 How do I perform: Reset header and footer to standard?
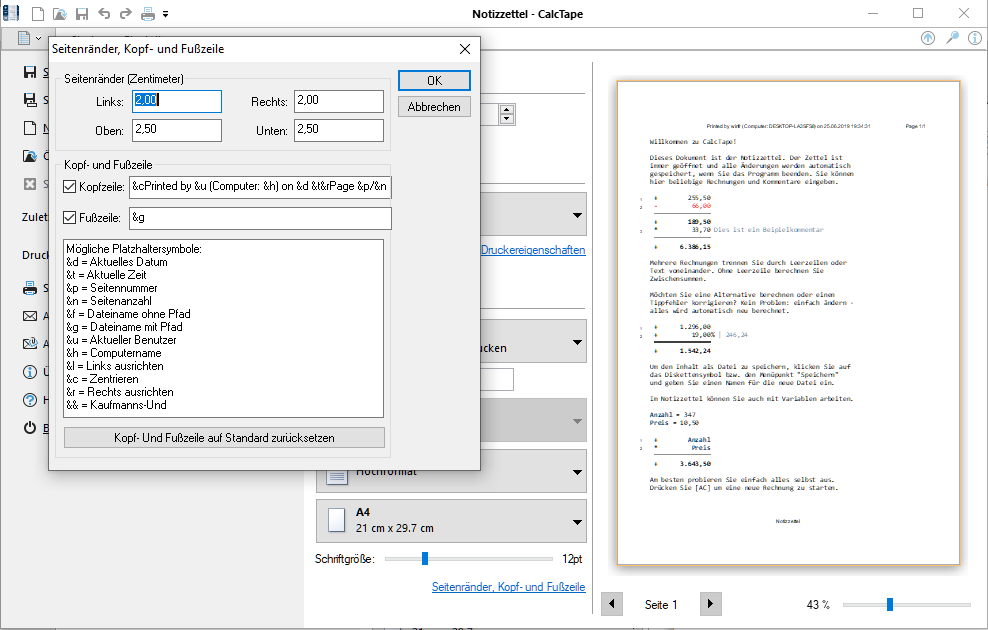224,438
